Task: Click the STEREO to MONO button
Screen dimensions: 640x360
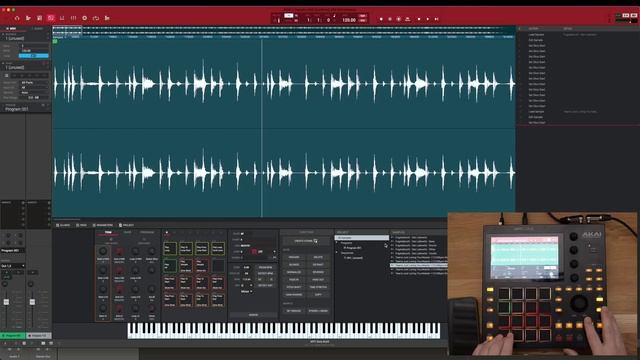Action: click(x=318, y=311)
